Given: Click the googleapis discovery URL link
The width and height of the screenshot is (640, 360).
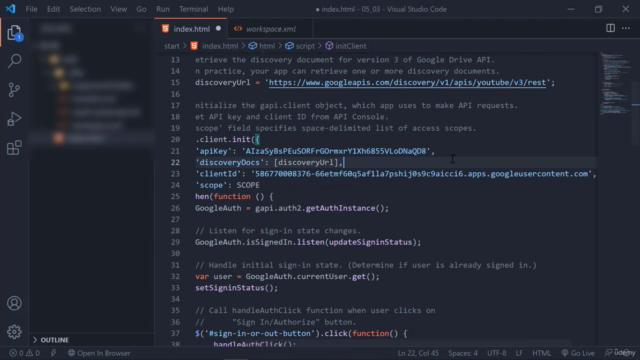Looking at the screenshot, I should click(407, 82).
